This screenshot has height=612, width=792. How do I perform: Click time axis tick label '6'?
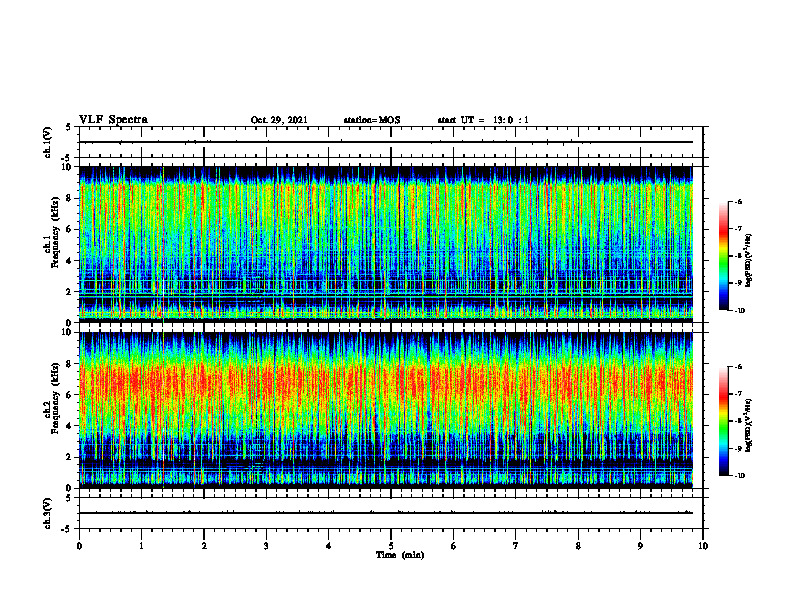(454, 546)
